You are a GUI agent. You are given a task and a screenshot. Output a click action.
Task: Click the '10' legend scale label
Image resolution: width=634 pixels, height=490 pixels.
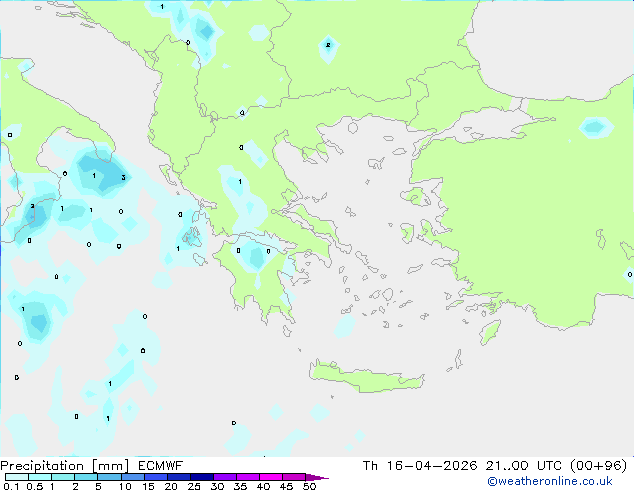tap(125, 486)
